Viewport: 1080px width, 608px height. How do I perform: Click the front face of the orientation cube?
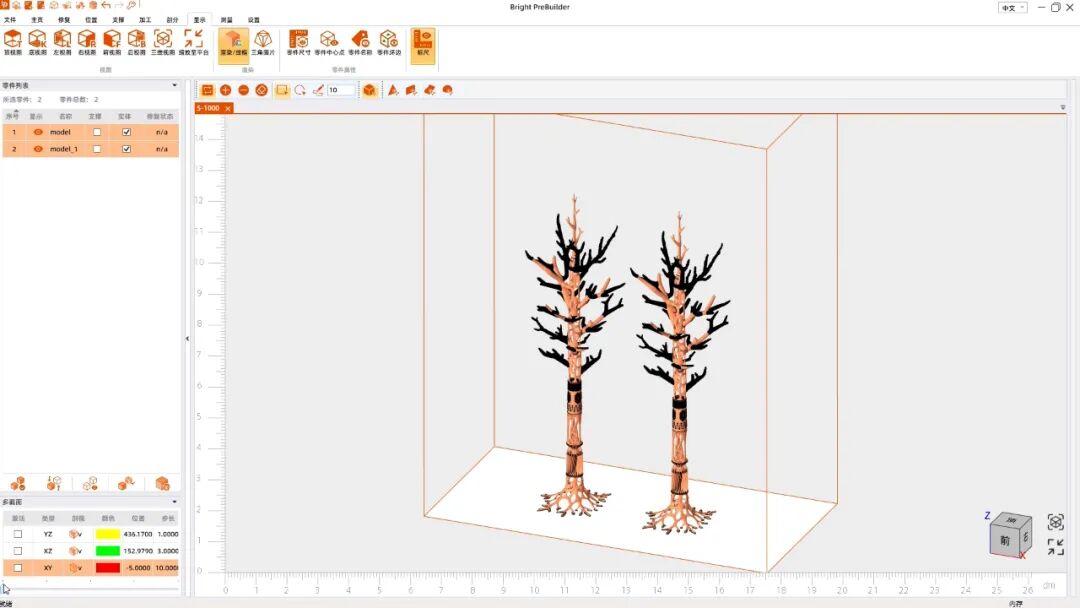[1005, 541]
